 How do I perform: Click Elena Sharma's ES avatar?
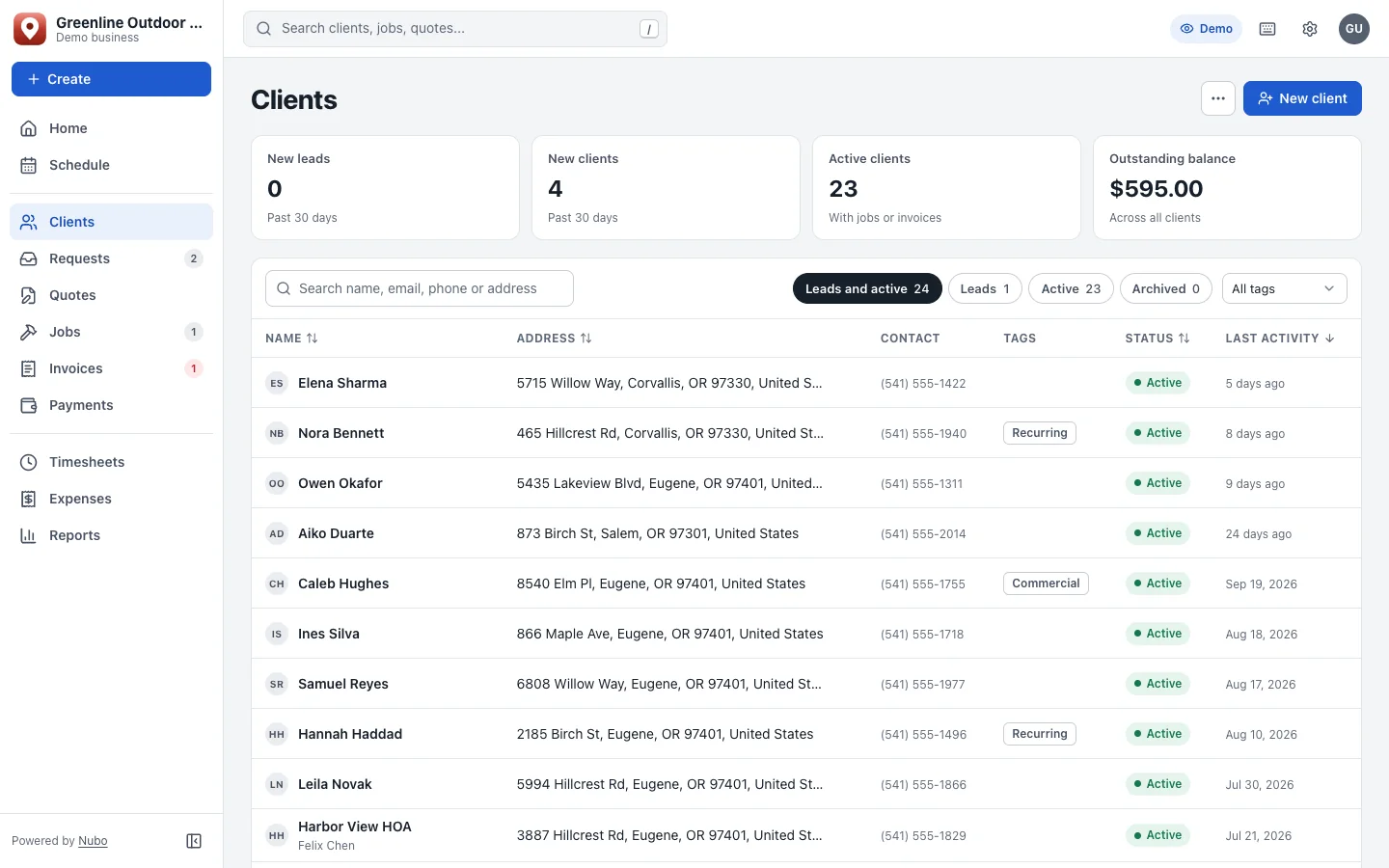tap(277, 383)
